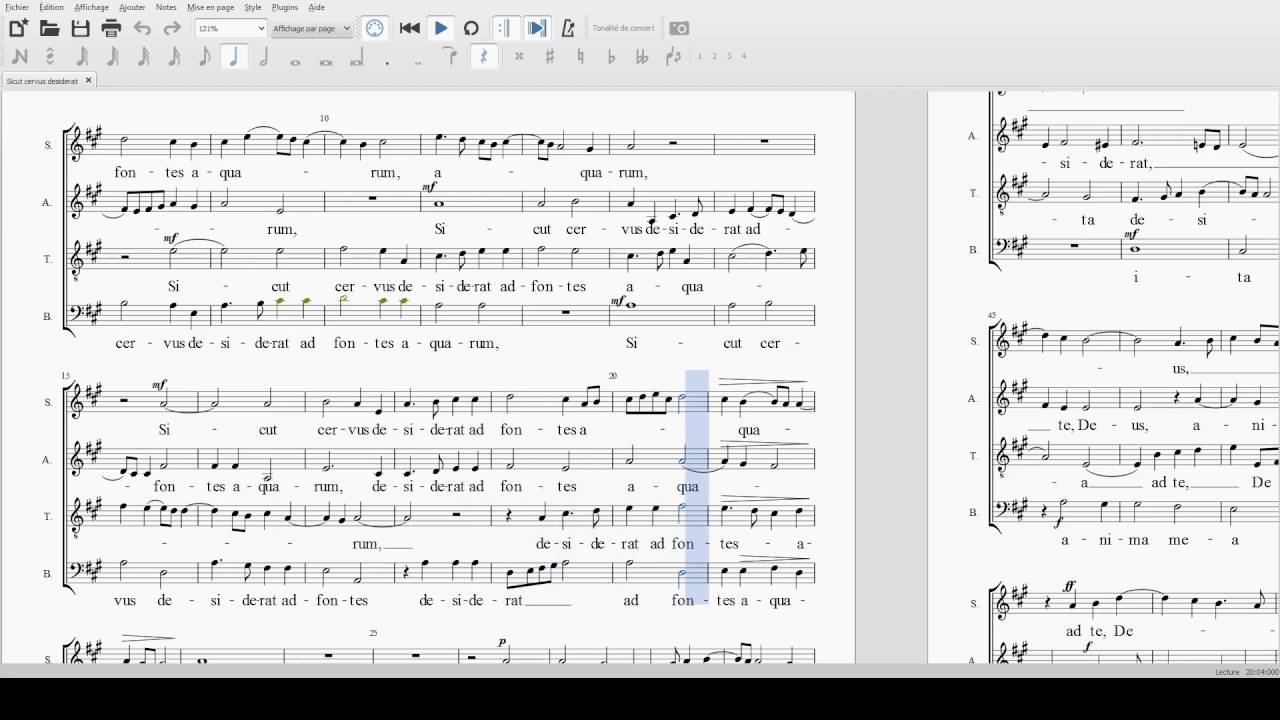1280x720 pixels.
Task: Toggle Tonalité de concert button
Action: click(x=623, y=28)
